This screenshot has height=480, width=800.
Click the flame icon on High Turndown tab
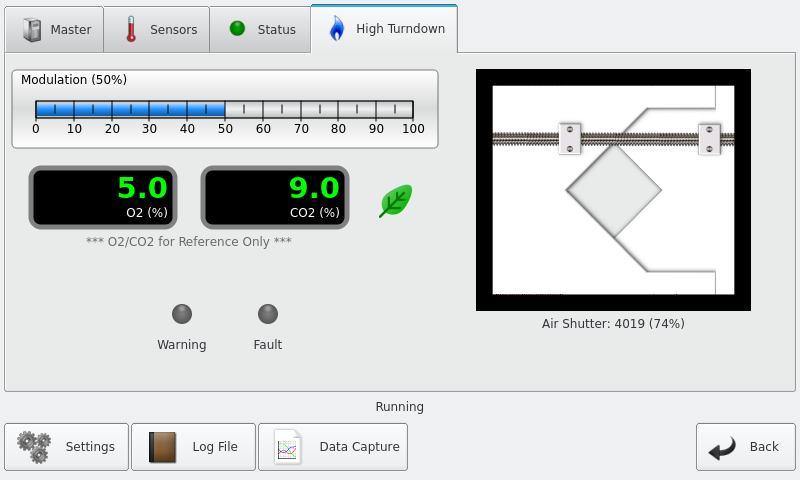tap(336, 29)
